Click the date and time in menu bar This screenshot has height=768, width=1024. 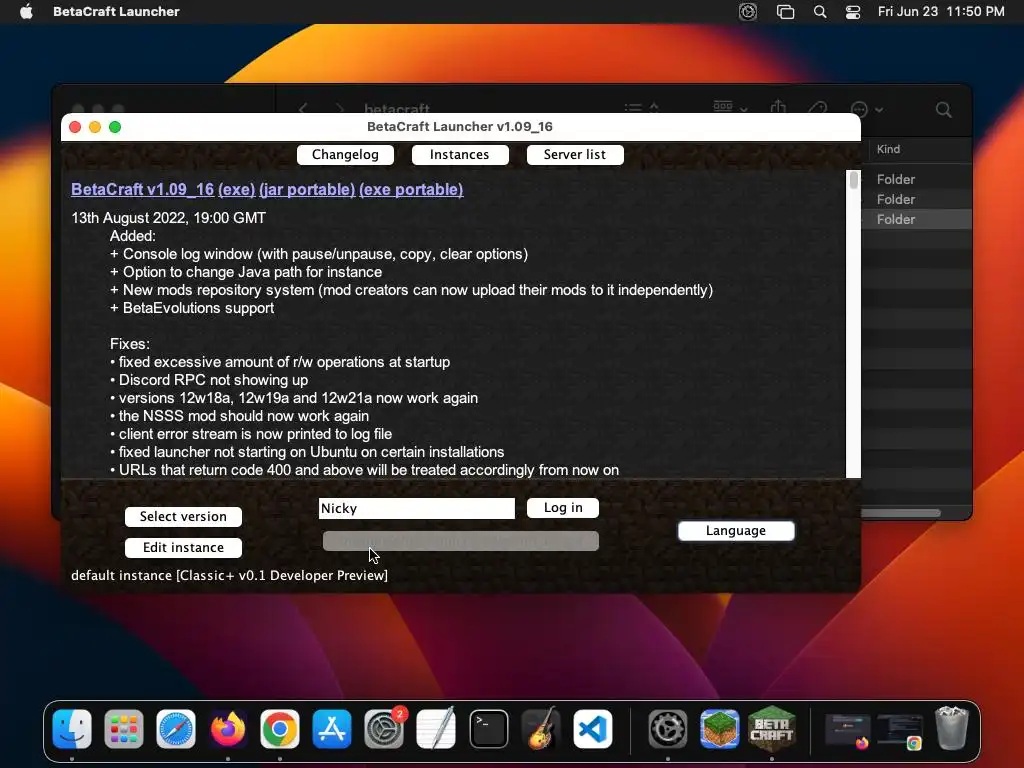click(941, 12)
